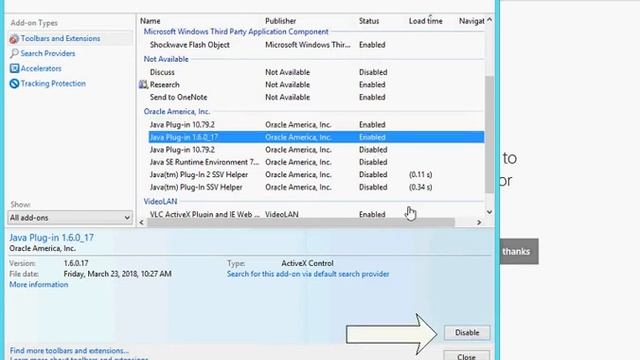
Task: Click the file date Friday, March 23, 2018
Action: coord(118,274)
